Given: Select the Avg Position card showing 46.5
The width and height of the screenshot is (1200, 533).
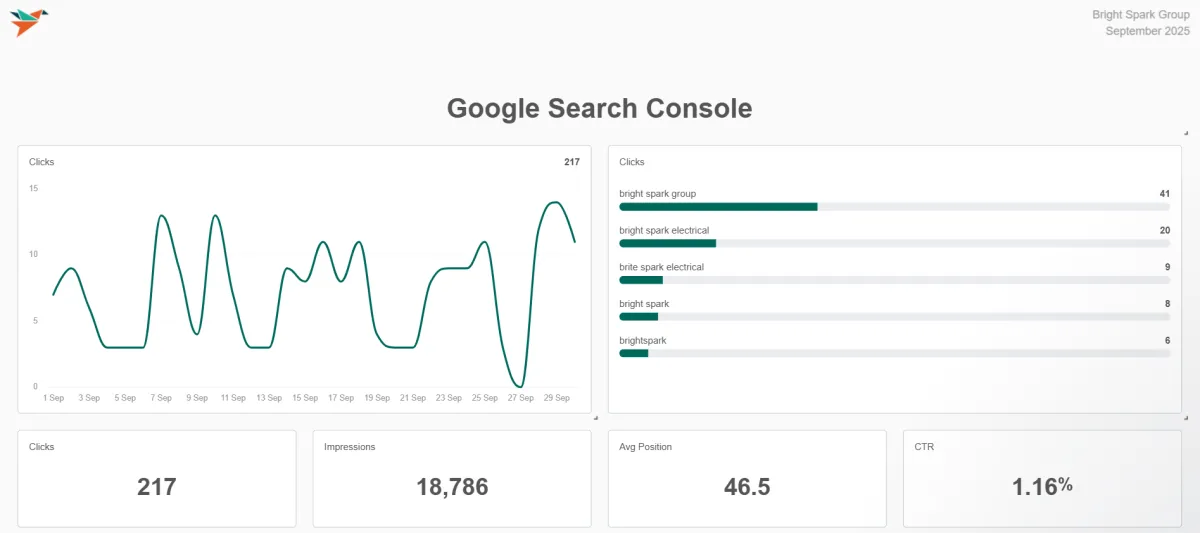Looking at the screenshot, I should point(747,479).
